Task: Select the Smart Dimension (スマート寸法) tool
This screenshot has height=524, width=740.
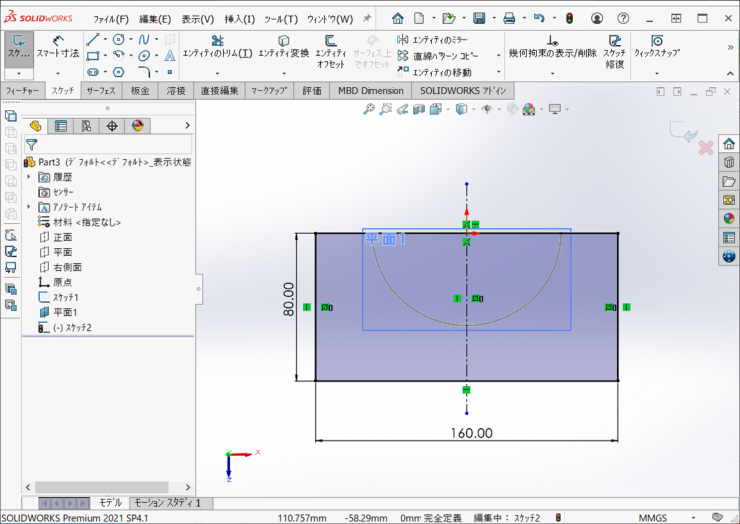Action: pyautogui.click(x=59, y=46)
